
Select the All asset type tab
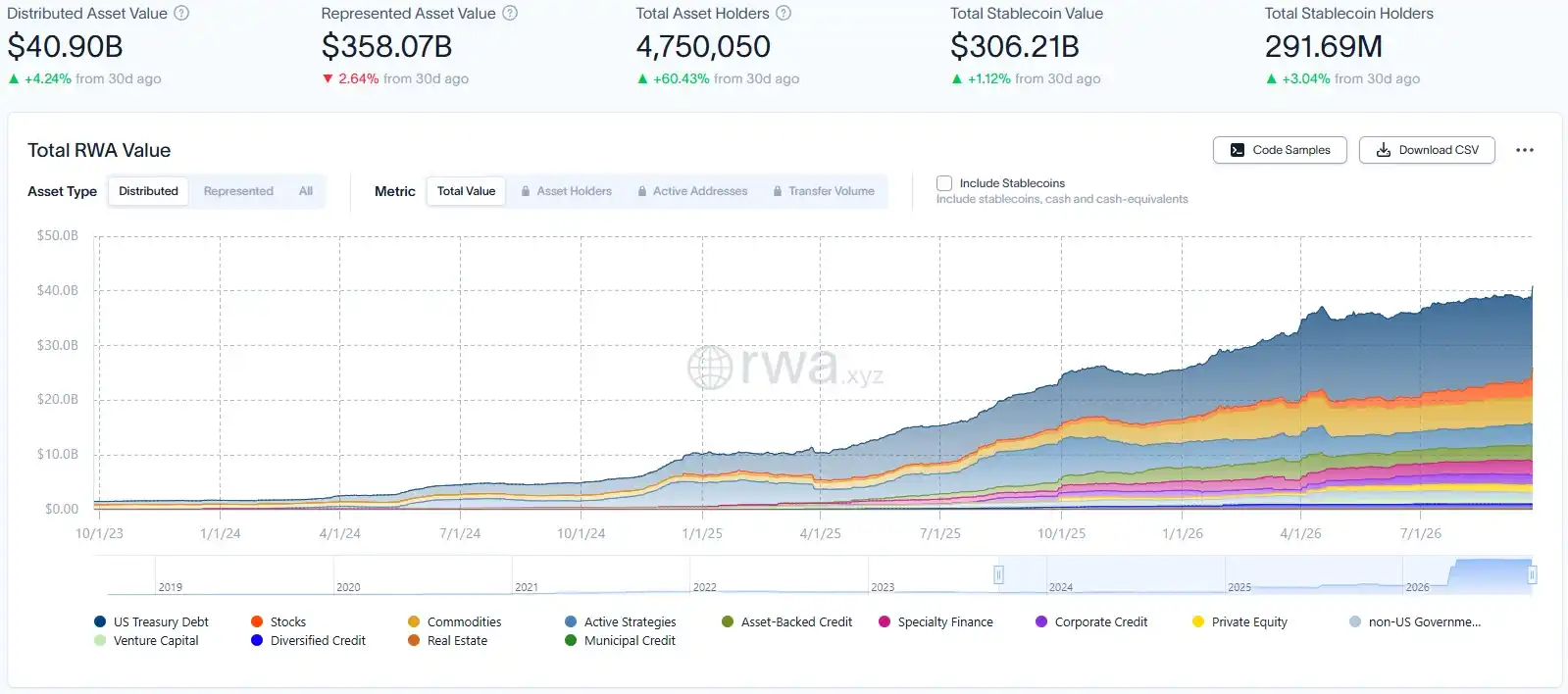point(306,191)
